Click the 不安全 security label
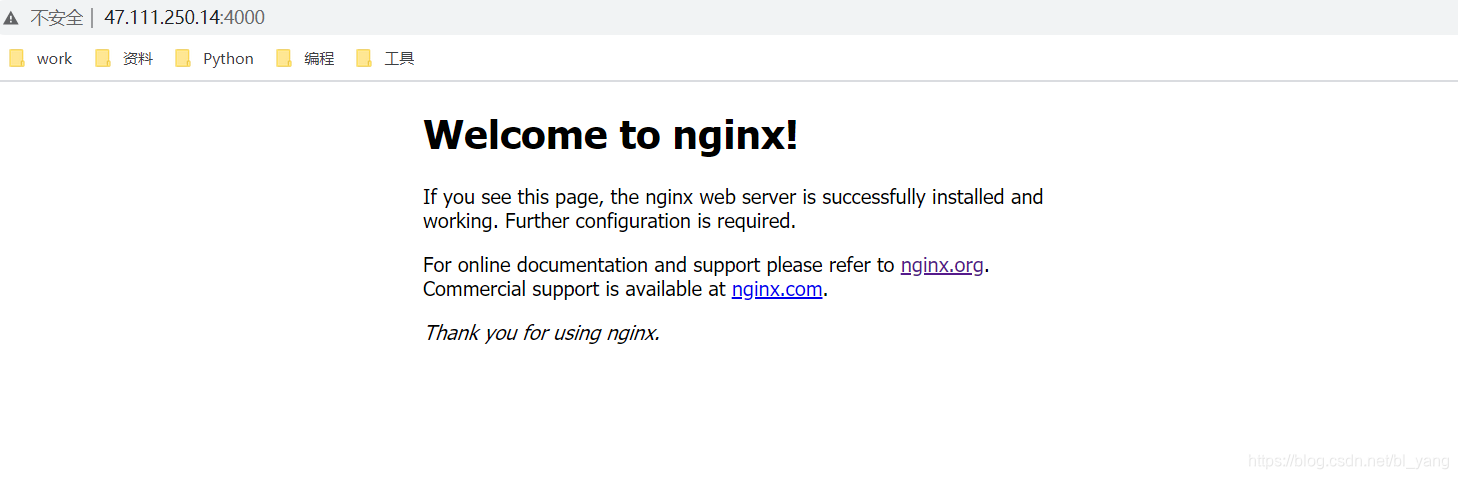This screenshot has height=479, width=1458. [57, 18]
